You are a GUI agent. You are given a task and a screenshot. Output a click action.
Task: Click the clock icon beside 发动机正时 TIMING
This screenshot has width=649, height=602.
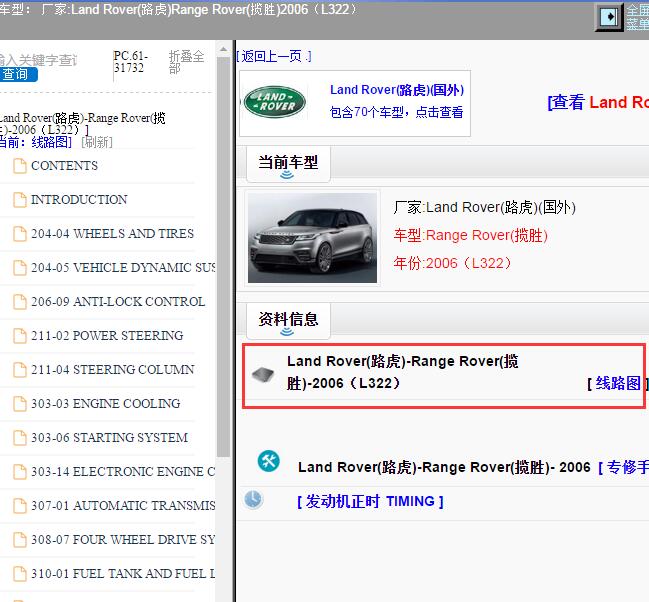pyautogui.click(x=253, y=499)
